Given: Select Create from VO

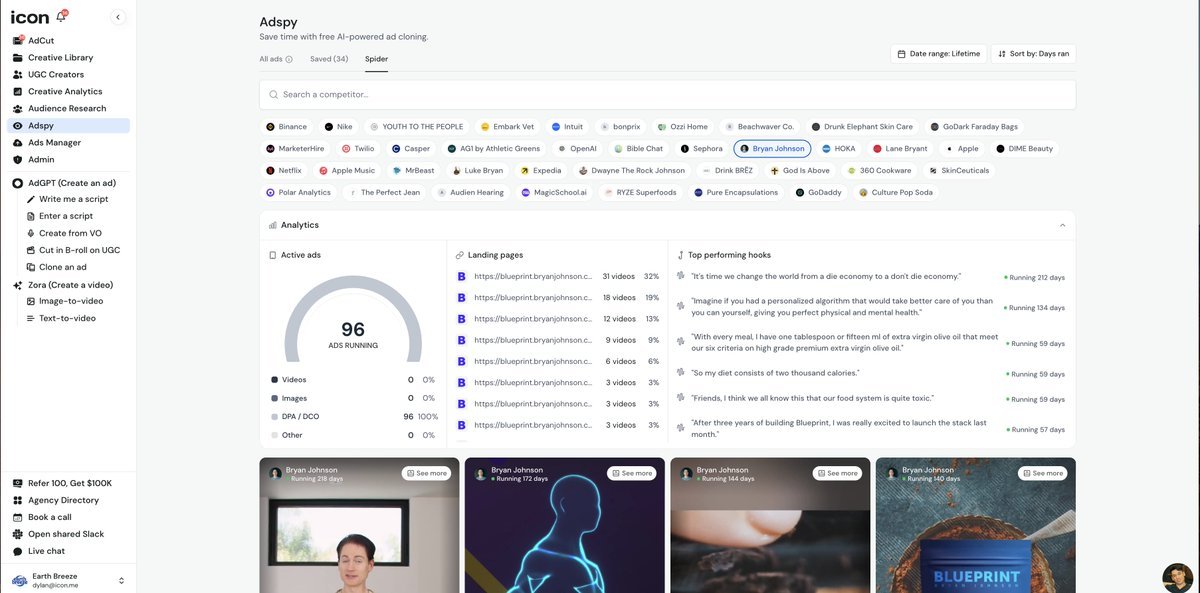Looking at the screenshot, I should (x=70, y=233).
